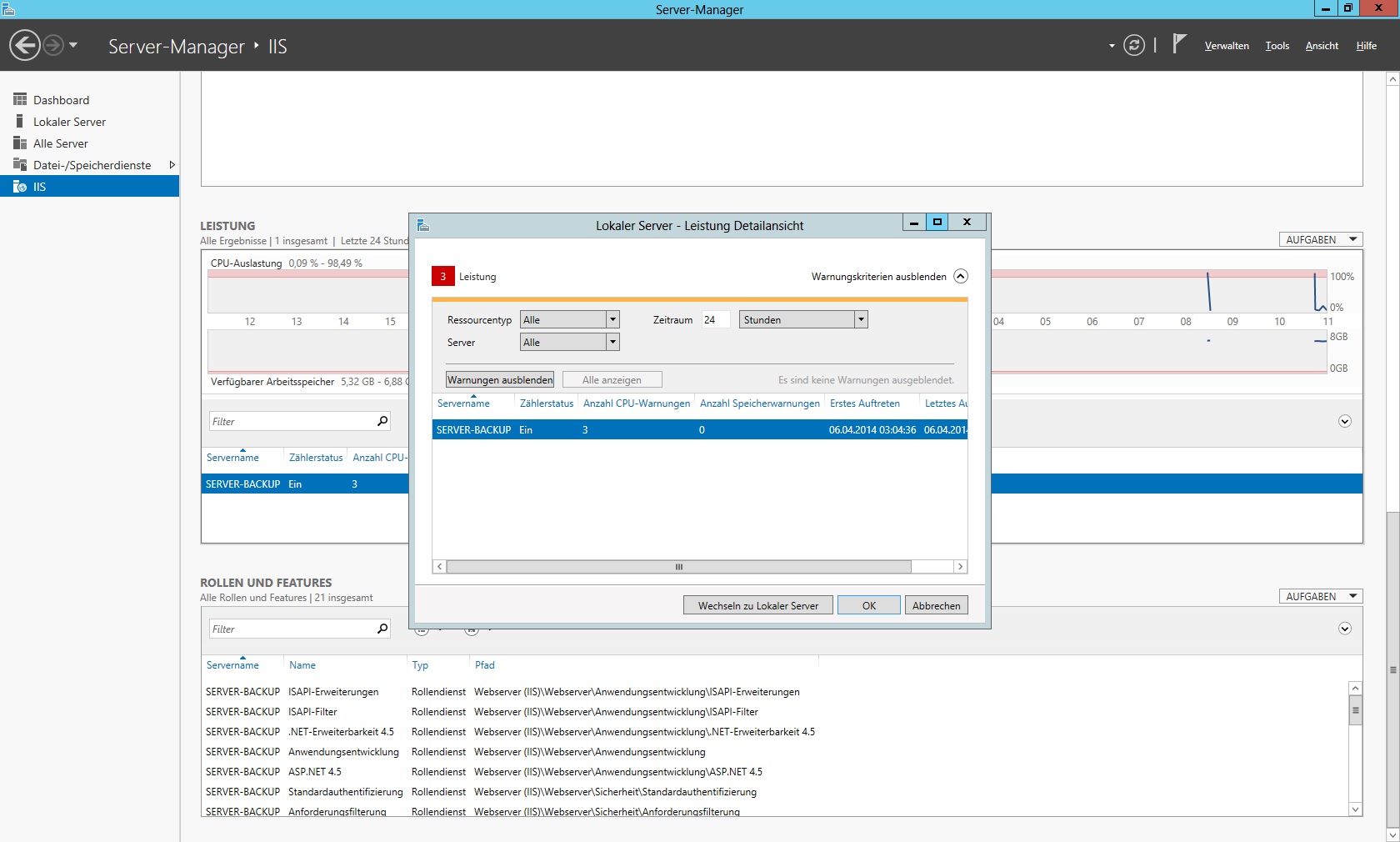Viewport: 1400px width, 842px height.
Task: Click Alle anzeigen button
Action: pyautogui.click(x=612, y=379)
